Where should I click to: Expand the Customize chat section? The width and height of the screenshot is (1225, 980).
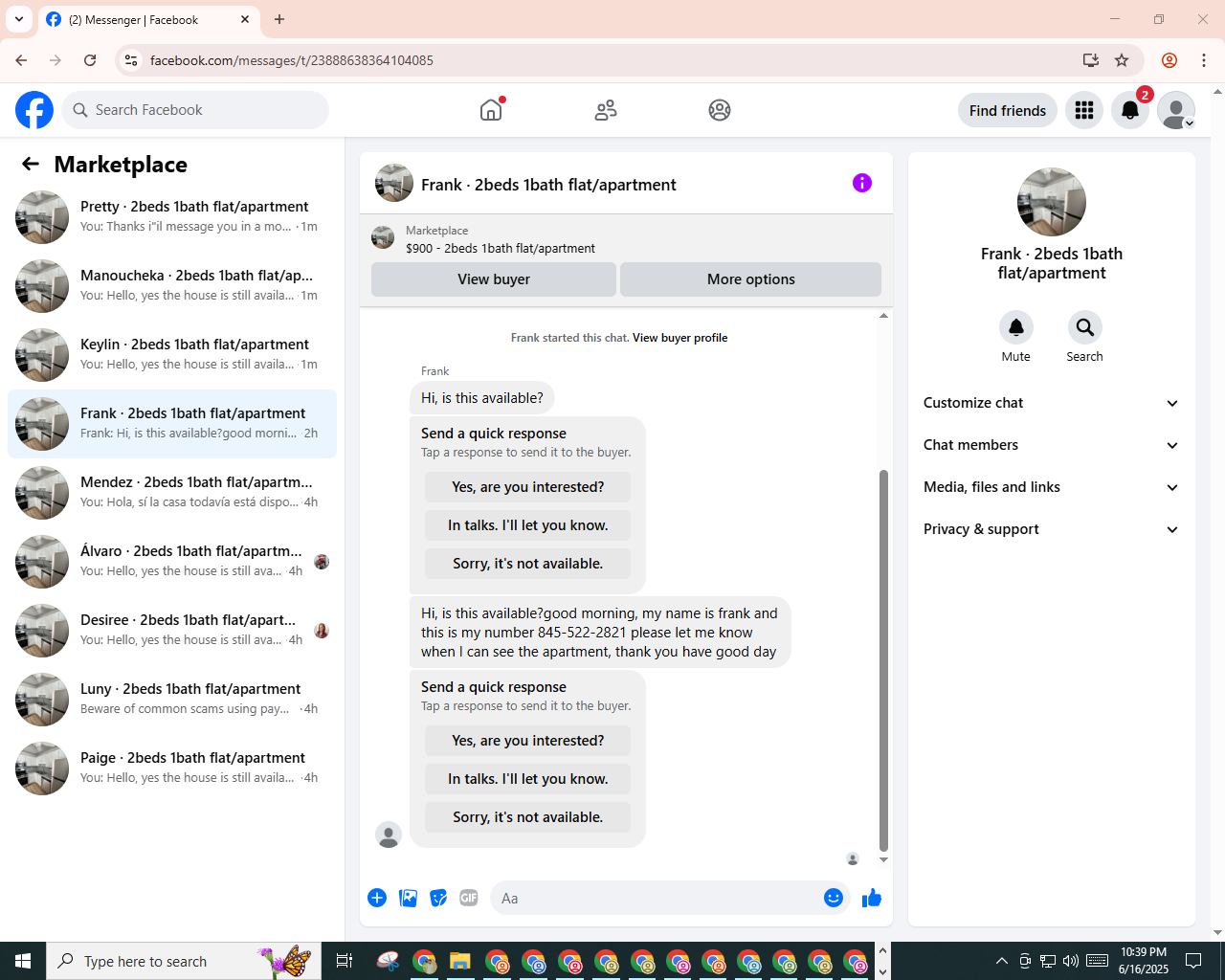(1052, 403)
